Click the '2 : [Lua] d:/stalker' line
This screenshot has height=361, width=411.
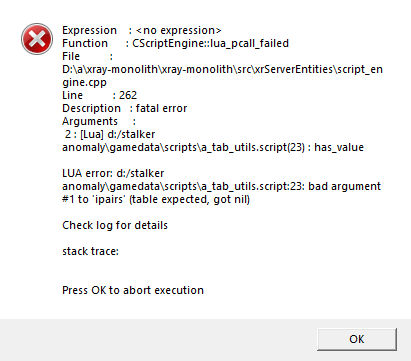click(x=110, y=134)
